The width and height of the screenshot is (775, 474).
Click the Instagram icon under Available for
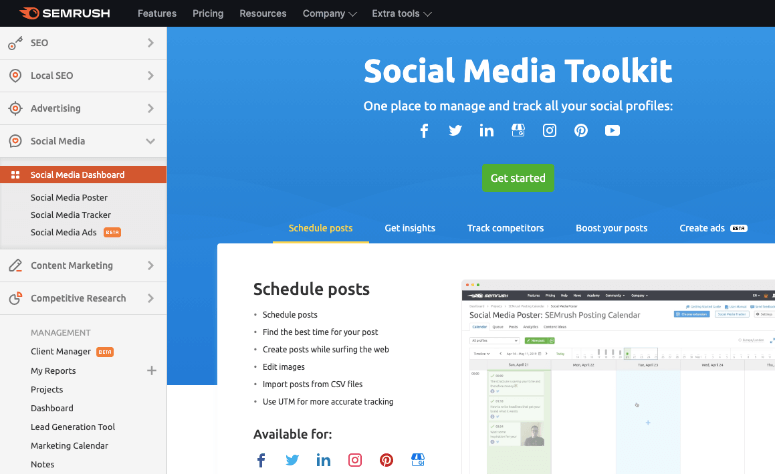355,460
